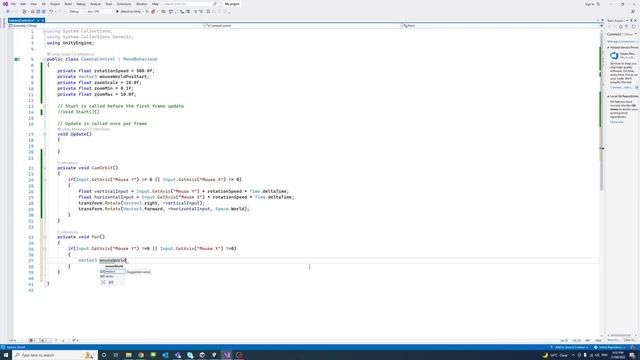Viewport: 640px width, 360px height.
Task: Open the Build menu
Action: (x=68, y=4)
